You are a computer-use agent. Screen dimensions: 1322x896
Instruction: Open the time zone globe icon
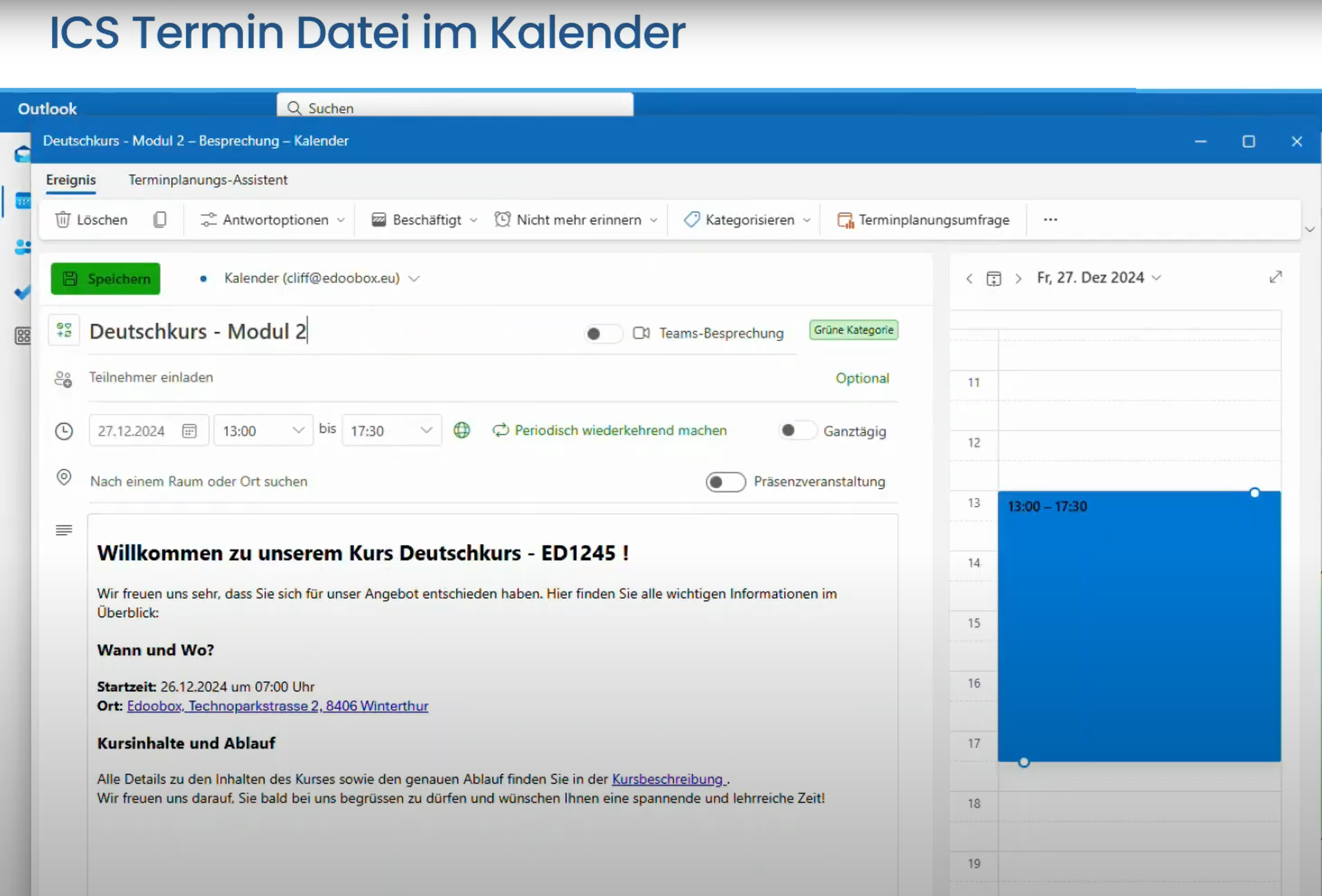coord(461,430)
